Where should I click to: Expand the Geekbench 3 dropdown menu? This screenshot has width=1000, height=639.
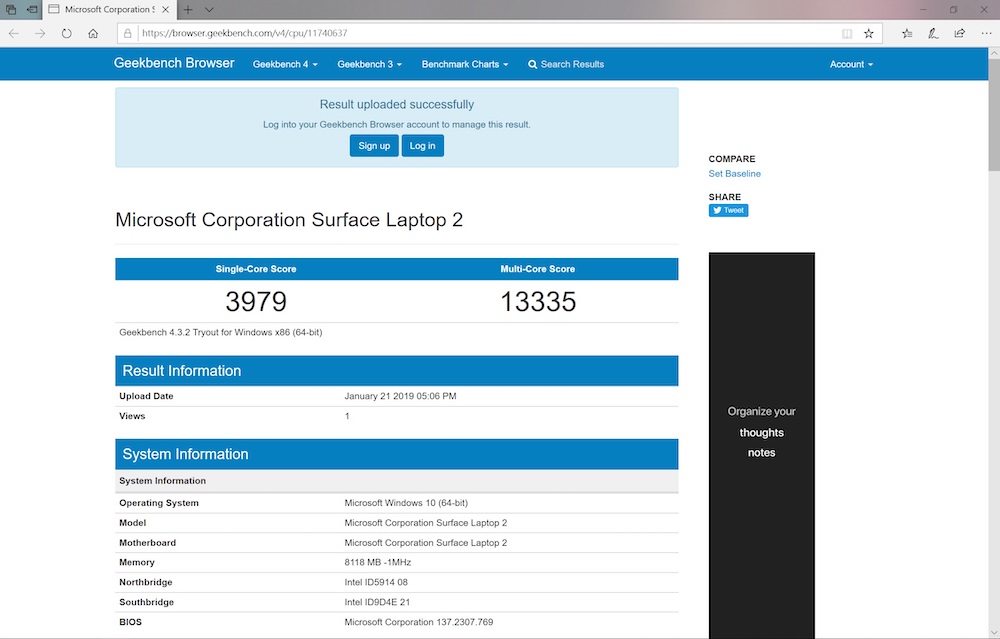coord(369,64)
